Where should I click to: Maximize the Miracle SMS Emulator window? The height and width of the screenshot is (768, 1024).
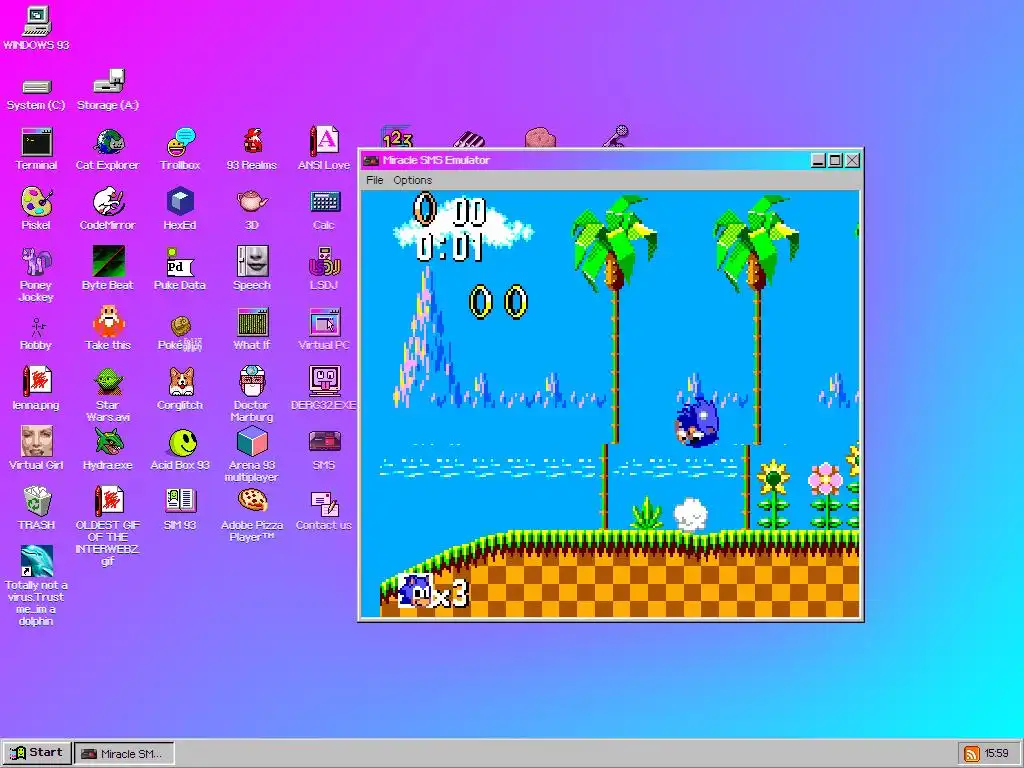tap(835, 160)
